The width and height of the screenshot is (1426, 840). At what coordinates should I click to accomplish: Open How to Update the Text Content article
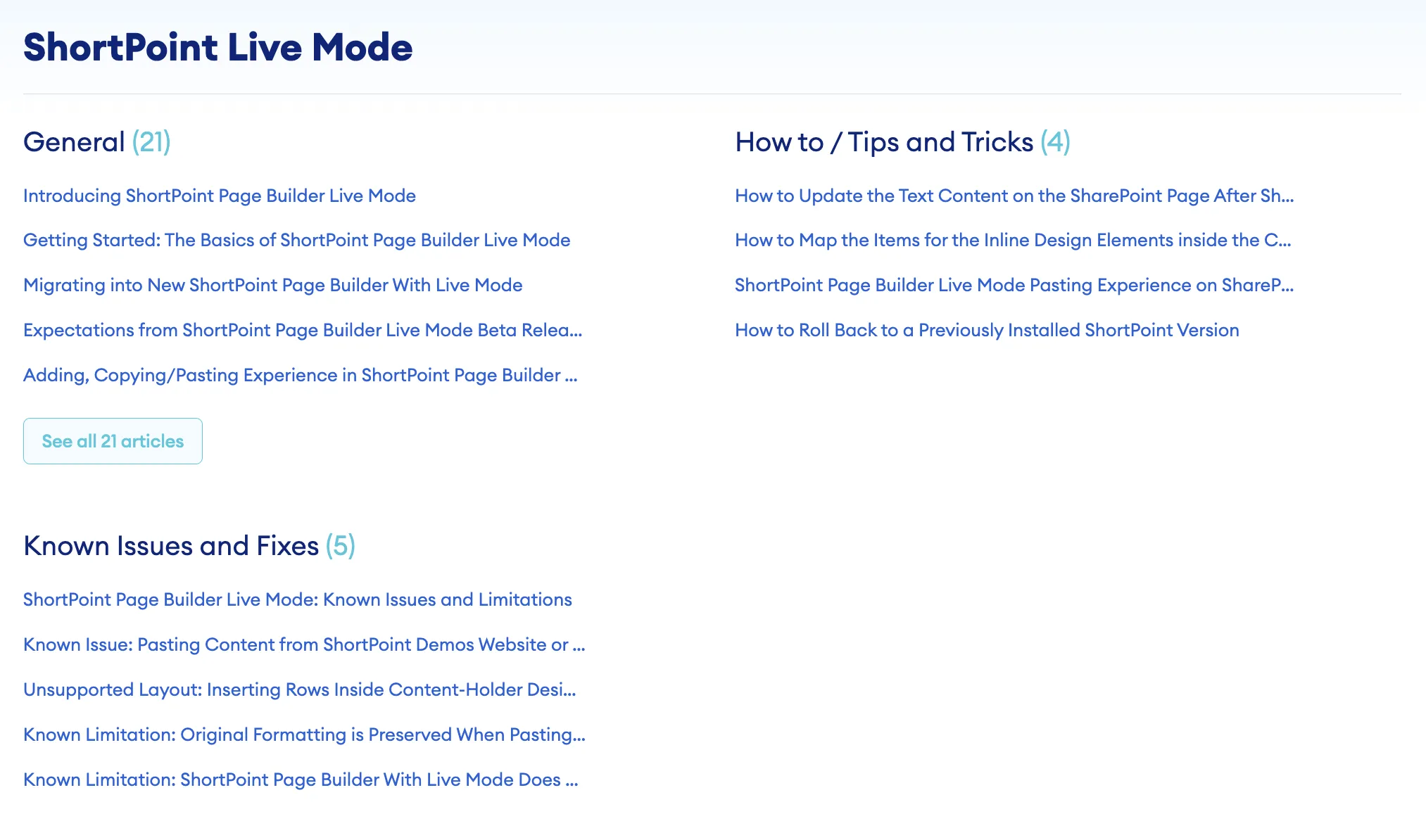tap(1014, 196)
